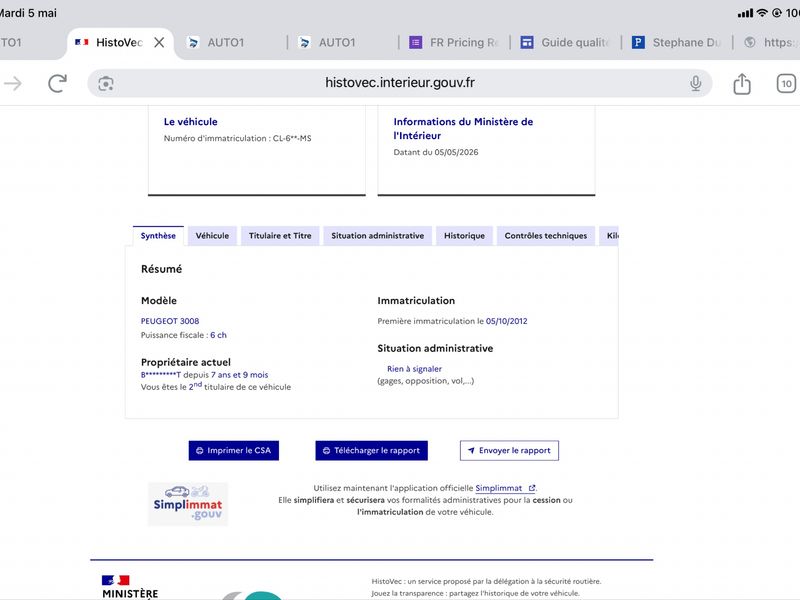Image resolution: width=800 pixels, height=600 pixels.
Task: Click the Rien à signaler status
Action: (x=414, y=369)
